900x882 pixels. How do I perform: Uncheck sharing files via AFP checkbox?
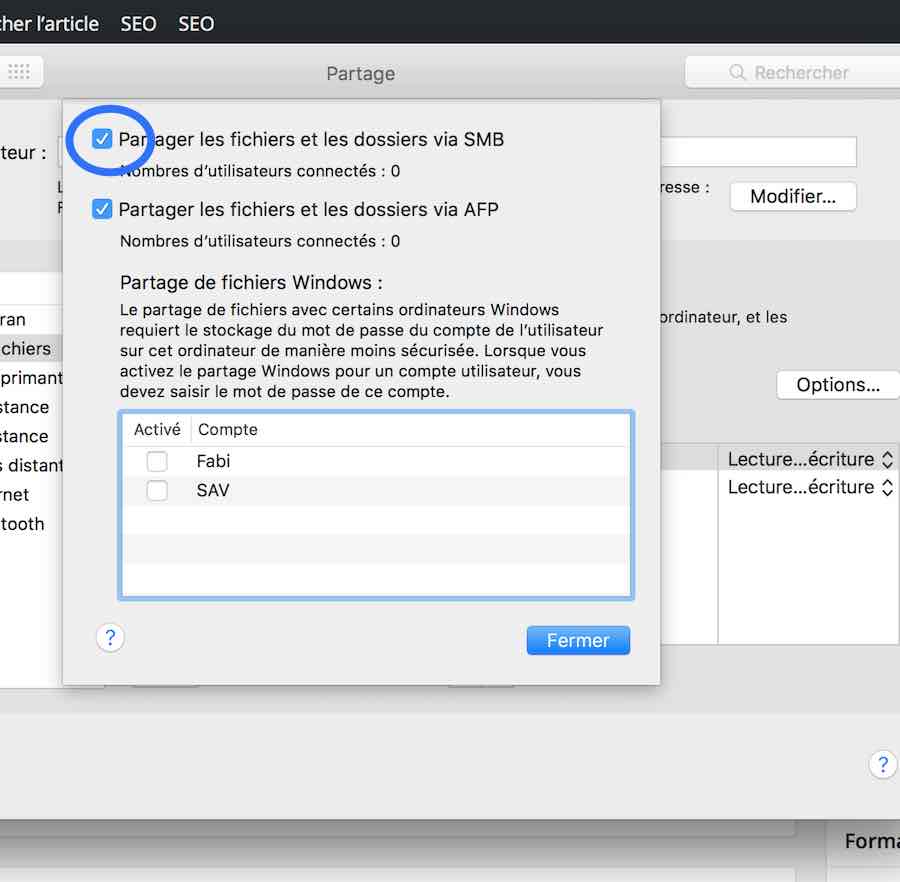(102, 209)
